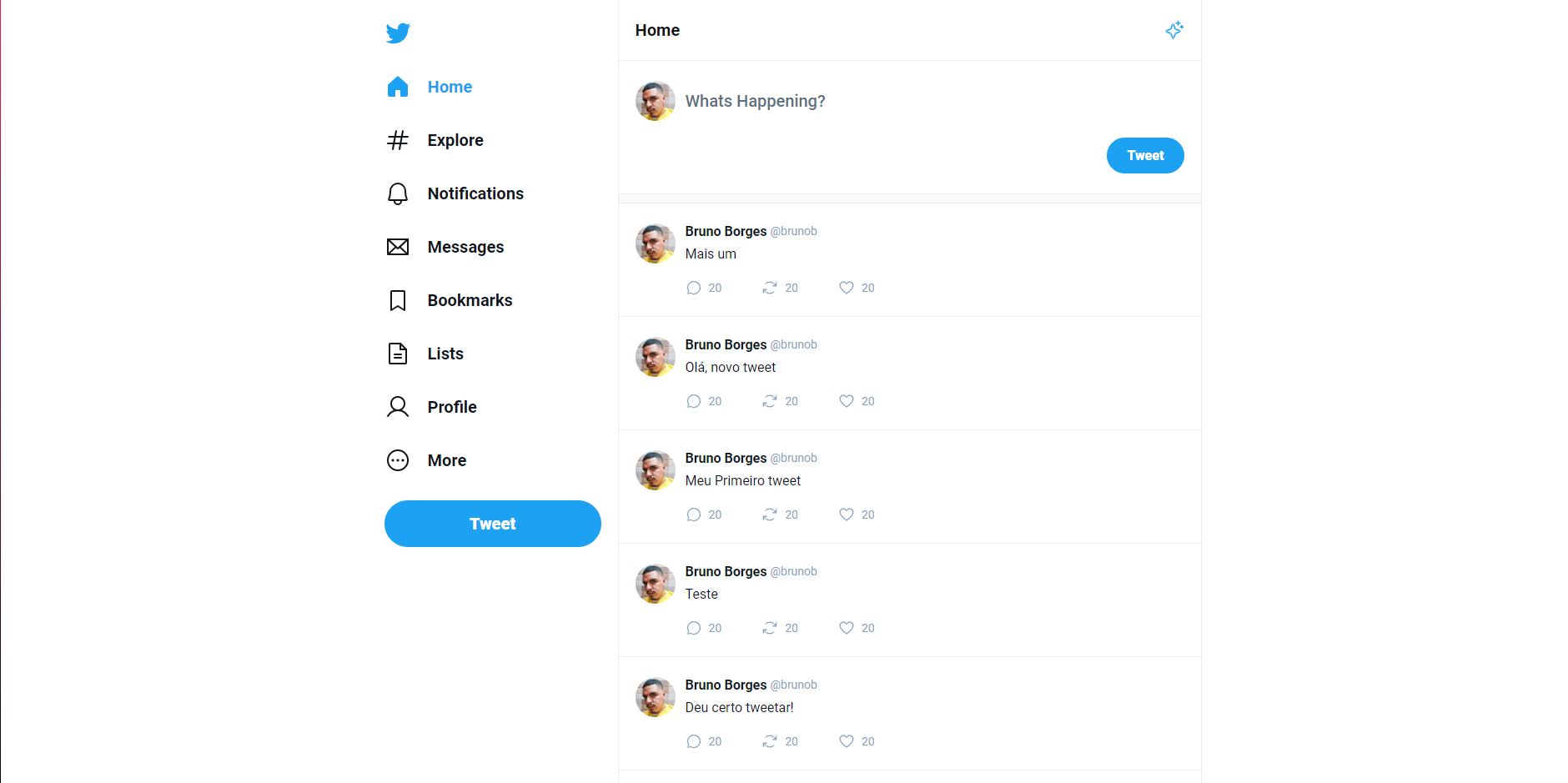Open Bookmarks via the bookmark icon
The width and height of the screenshot is (1568, 783).
(398, 300)
